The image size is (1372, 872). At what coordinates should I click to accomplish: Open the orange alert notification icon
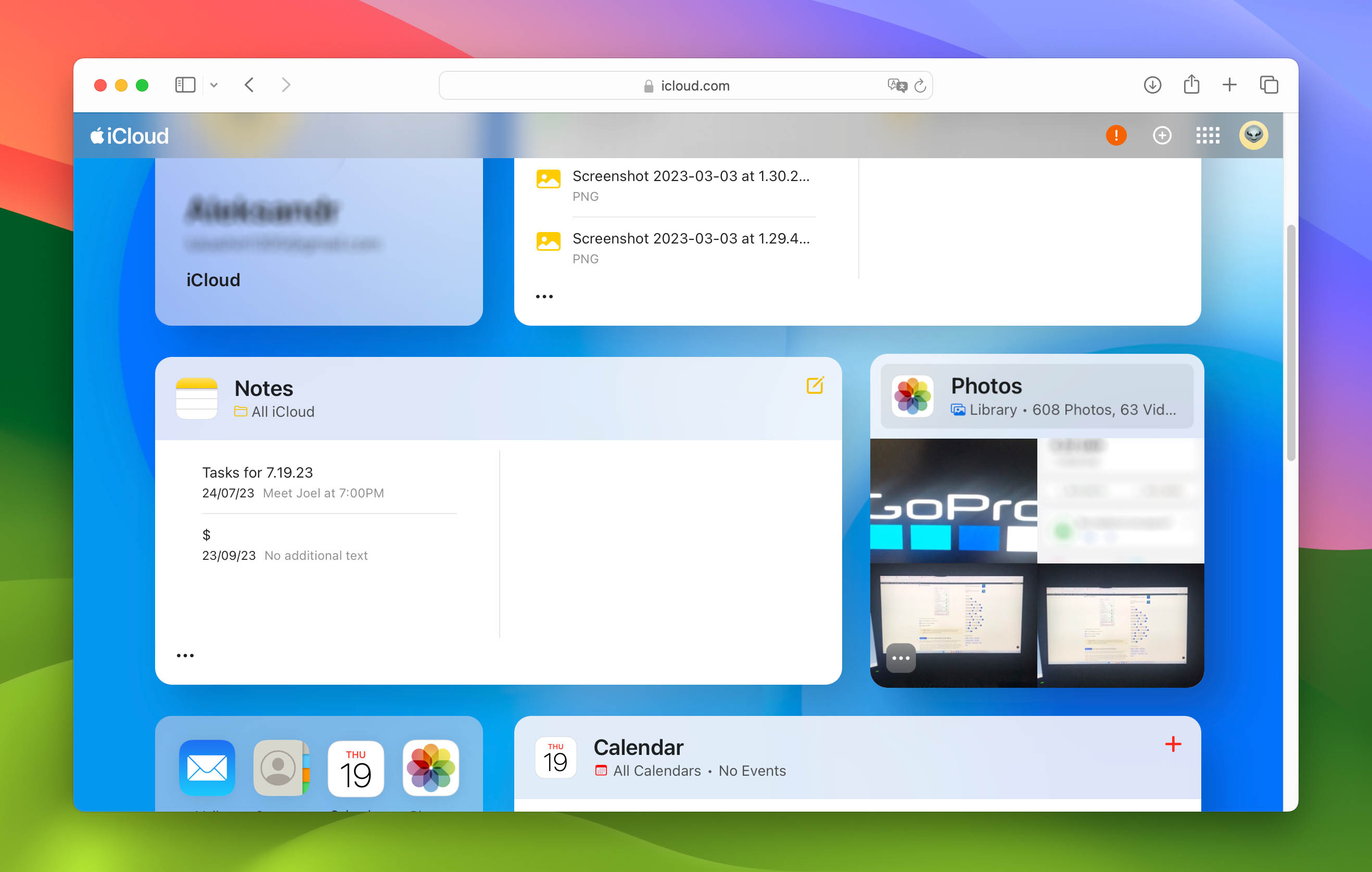[x=1115, y=136]
